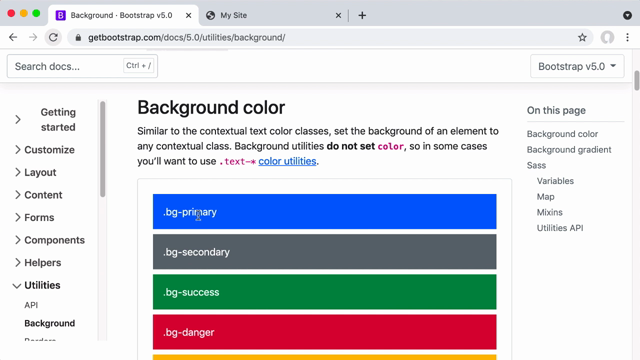Jump to Background gradient in page contents
This screenshot has width=640, height=360.
coord(569,150)
